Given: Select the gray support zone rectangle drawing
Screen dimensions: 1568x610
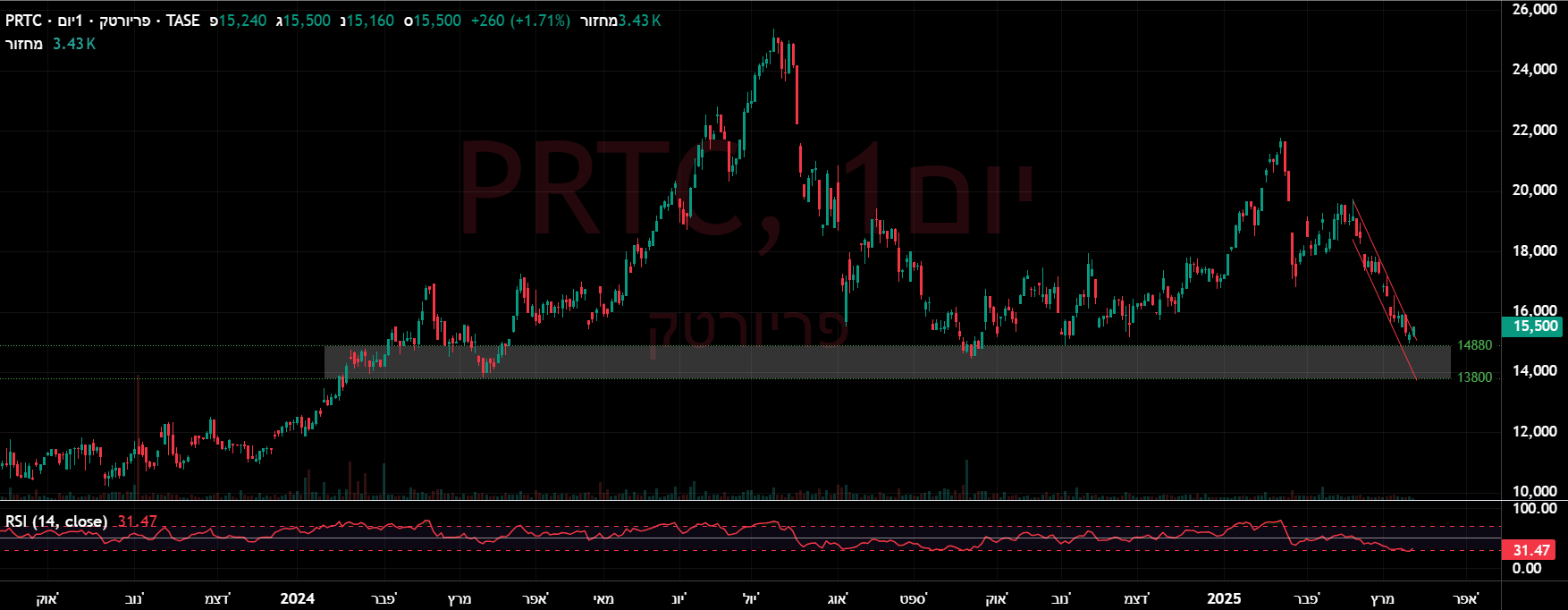Looking at the screenshot, I should [x=887, y=362].
